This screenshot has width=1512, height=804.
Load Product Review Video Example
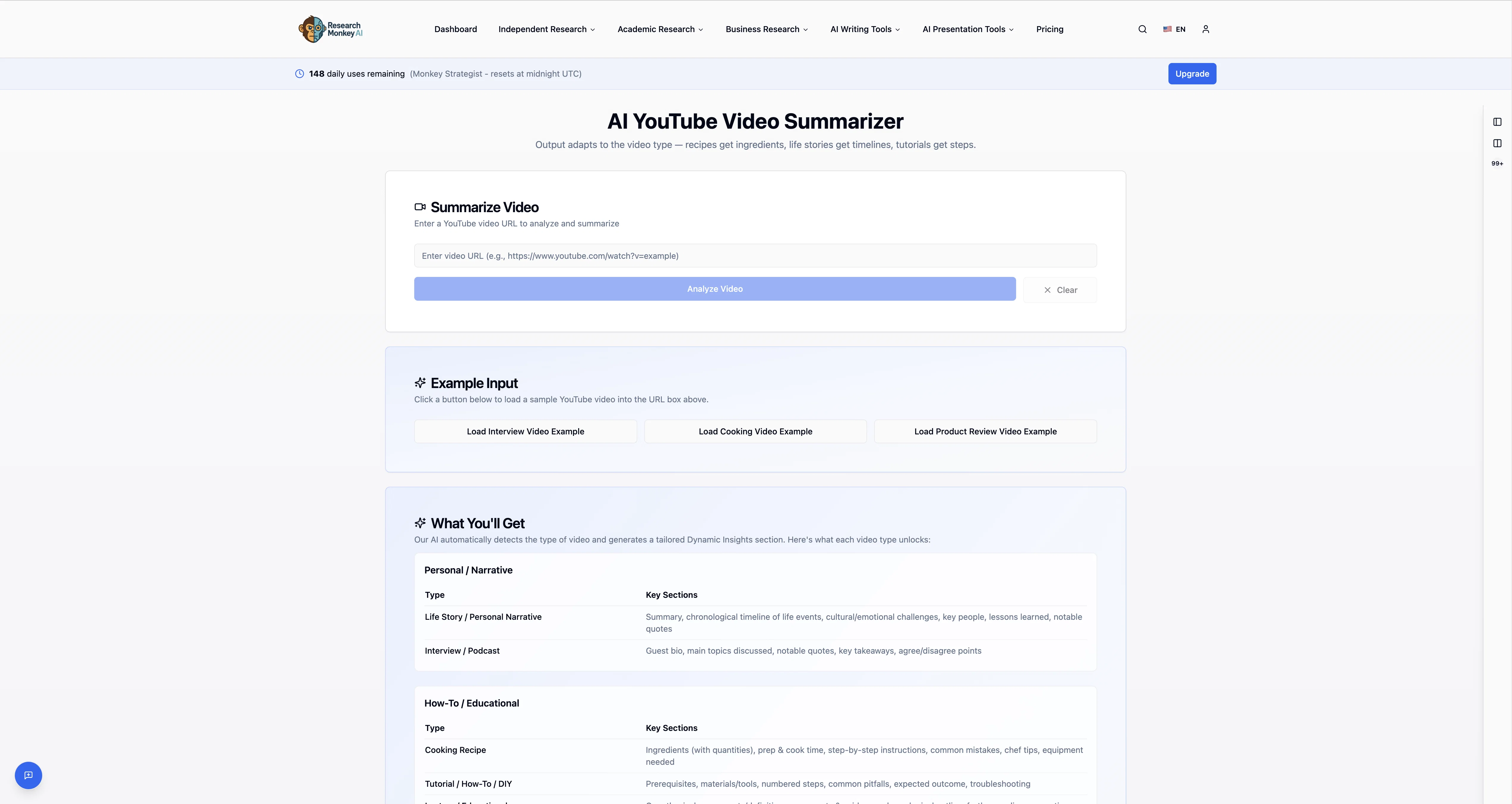click(986, 432)
